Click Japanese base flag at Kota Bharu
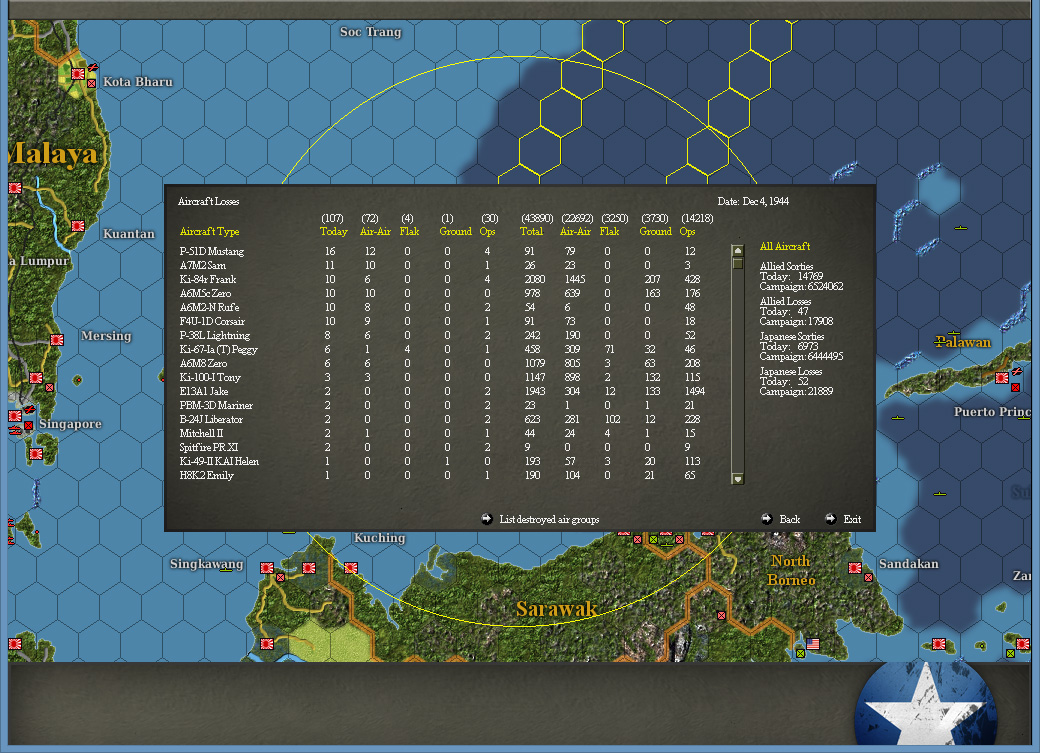 78,74
